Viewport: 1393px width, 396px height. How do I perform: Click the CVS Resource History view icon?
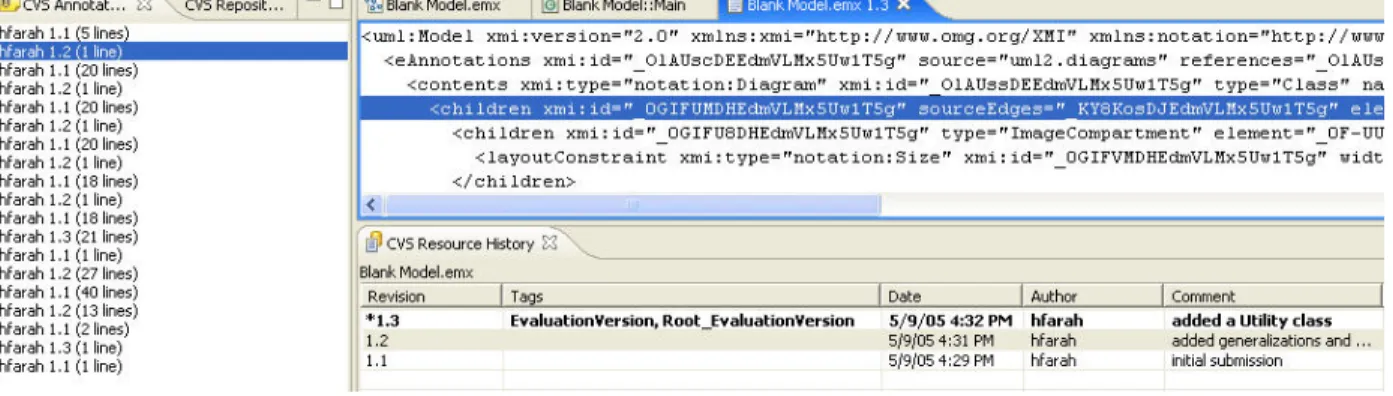(x=374, y=242)
